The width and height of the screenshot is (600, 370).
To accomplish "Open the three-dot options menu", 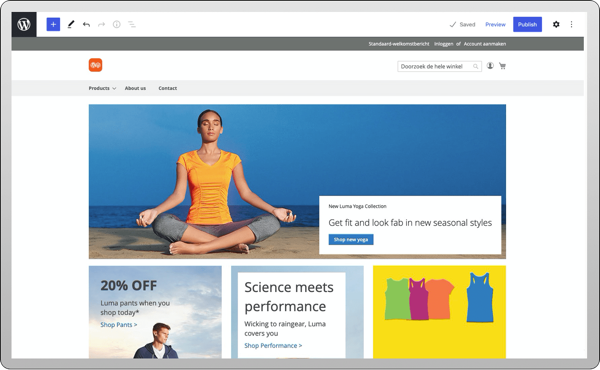I will point(571,24).
